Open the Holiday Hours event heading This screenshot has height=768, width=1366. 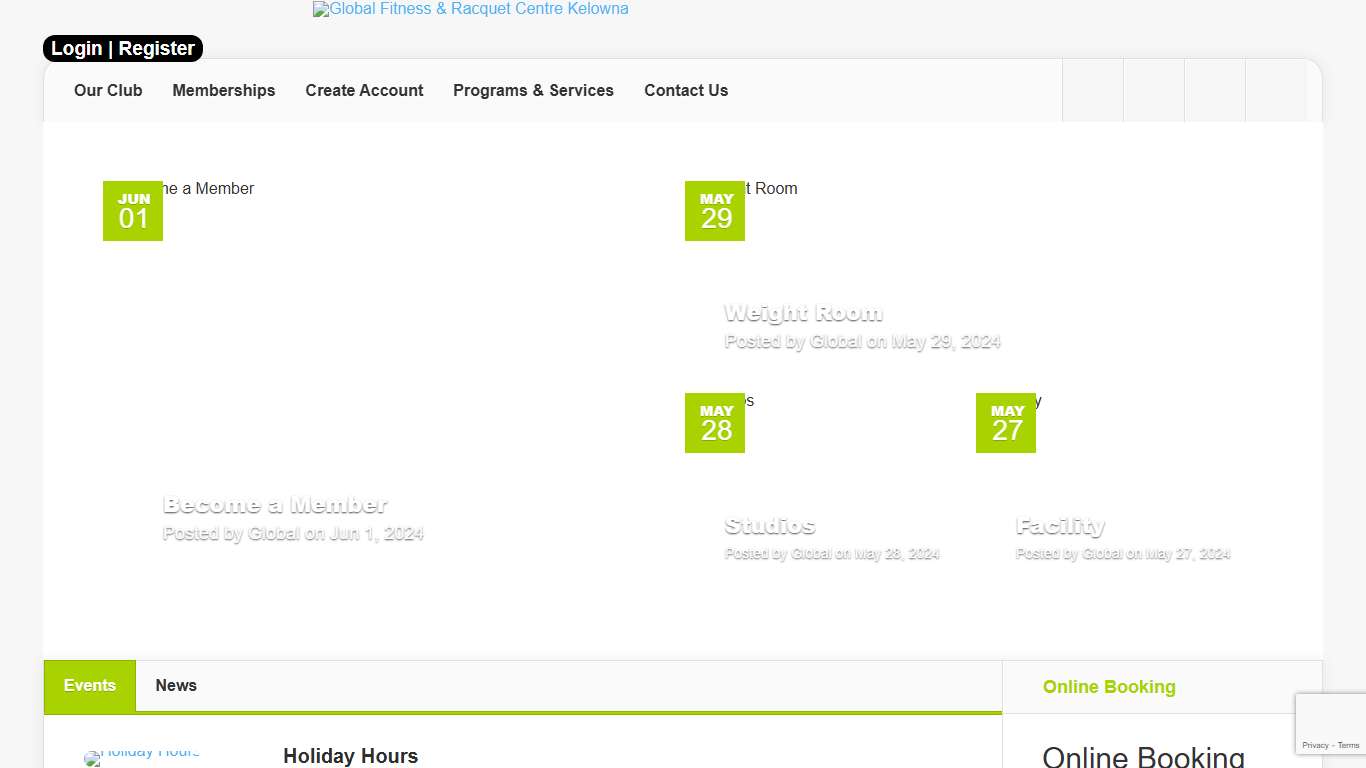coord(350,756)
